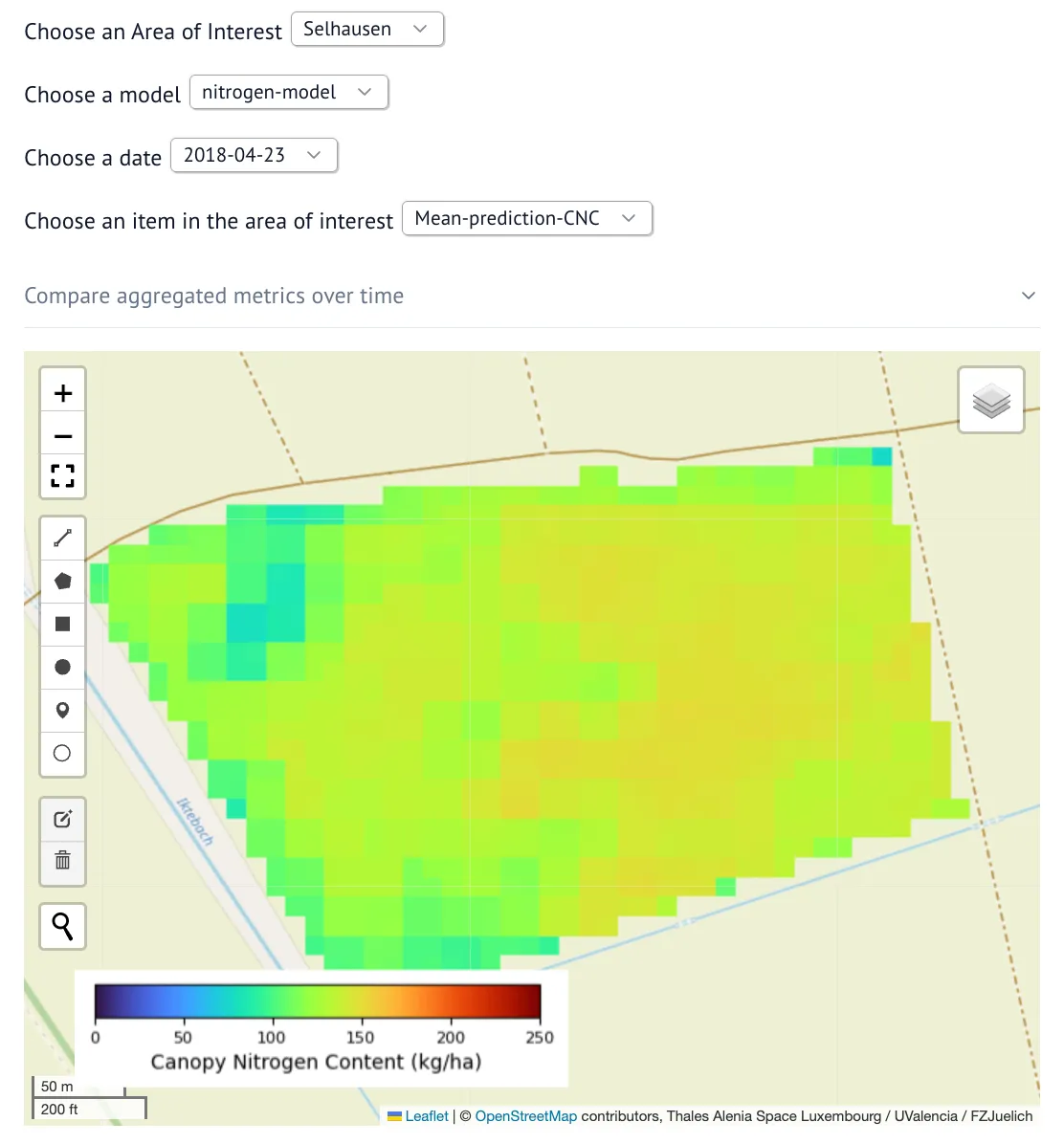Click the expander chevron at right
This screenshot has height=1144, width=1064.
[1029, 296]
